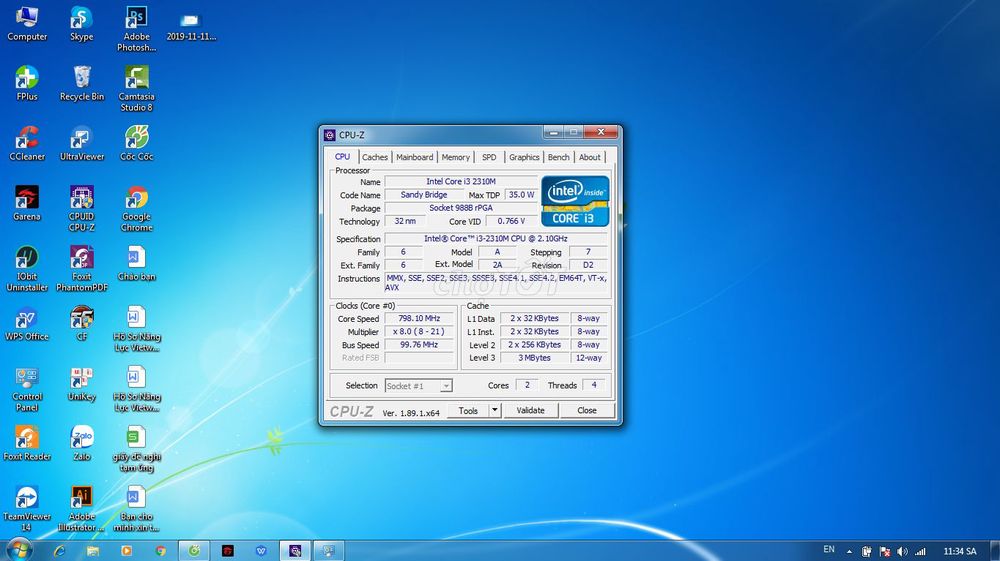Show the About tab in CPU-Z
The height and width of the screenshot is (561, 1000).
click(x=589, y=157)
